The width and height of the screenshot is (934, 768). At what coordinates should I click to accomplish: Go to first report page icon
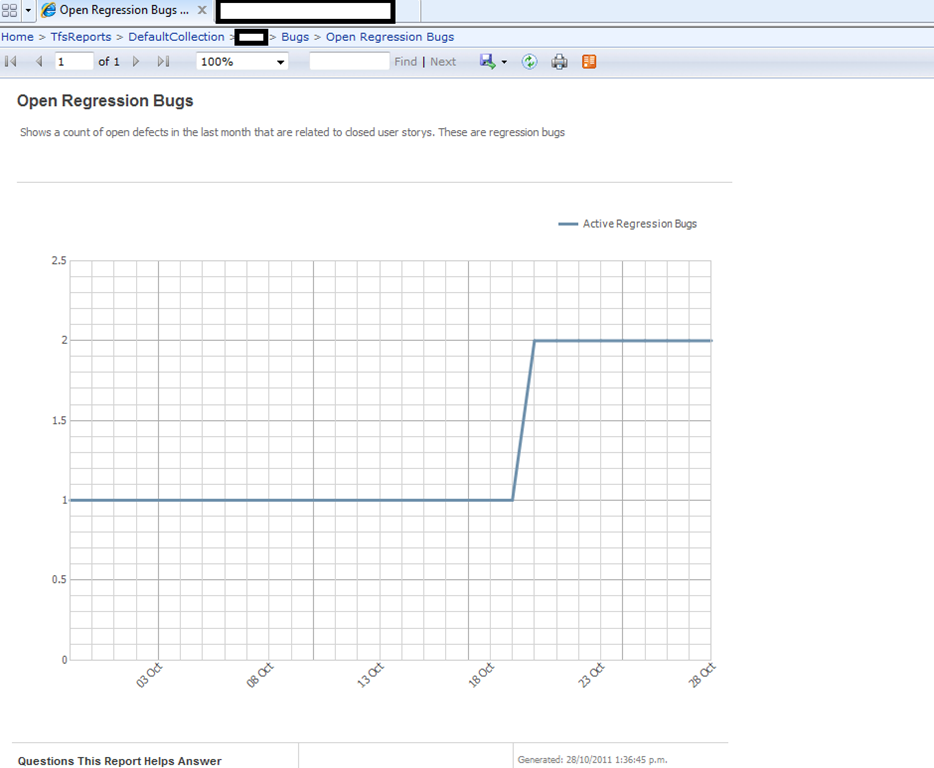pyautogui.click(x=11, y=61)
